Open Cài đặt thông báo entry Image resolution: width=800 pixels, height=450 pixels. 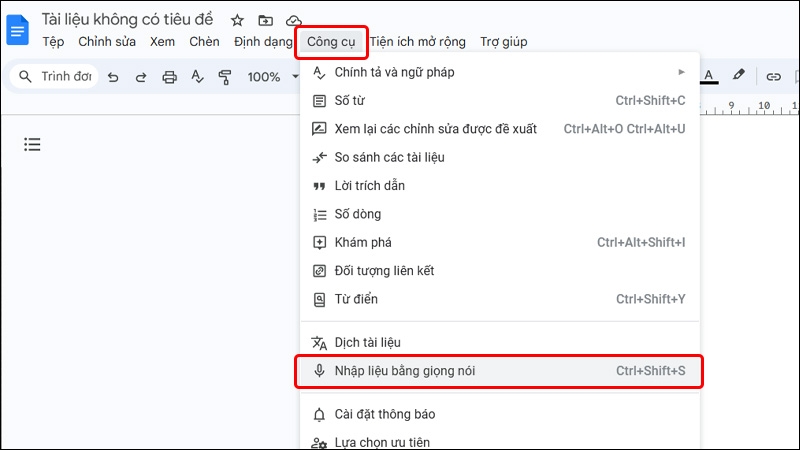pyautogui.click(x=500, y=414)
